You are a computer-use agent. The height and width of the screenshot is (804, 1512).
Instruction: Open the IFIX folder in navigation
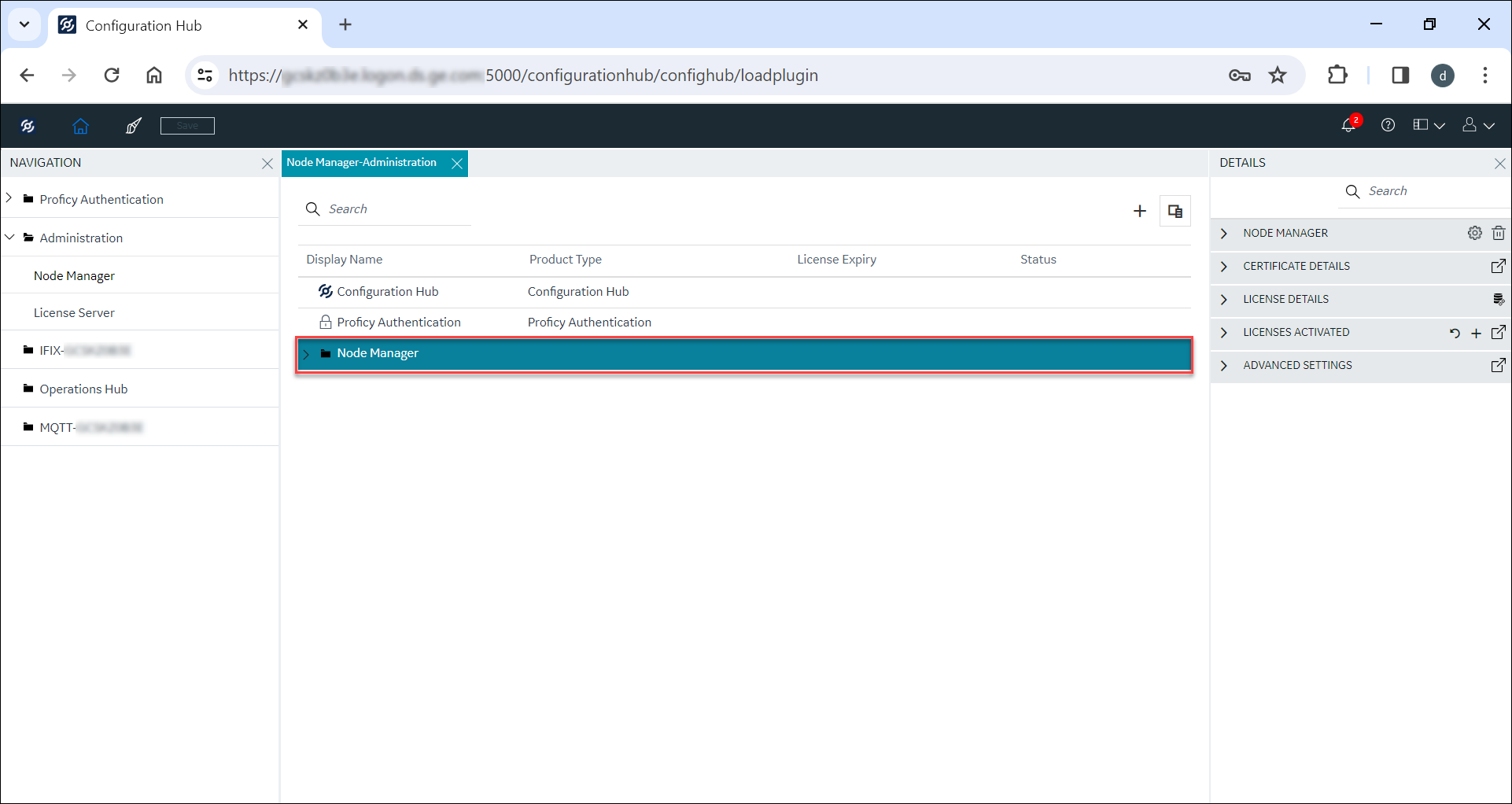click(x=77, y=350)
